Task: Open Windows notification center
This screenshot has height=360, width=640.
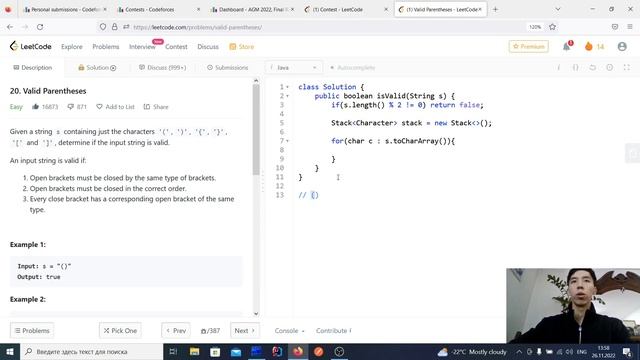Action: pyautogui.click(x=627, y=351)
